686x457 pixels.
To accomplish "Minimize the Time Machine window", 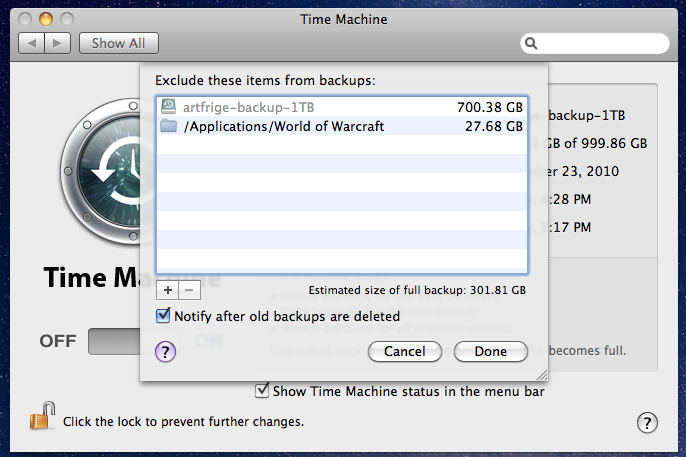I will [x=46, y=19].
